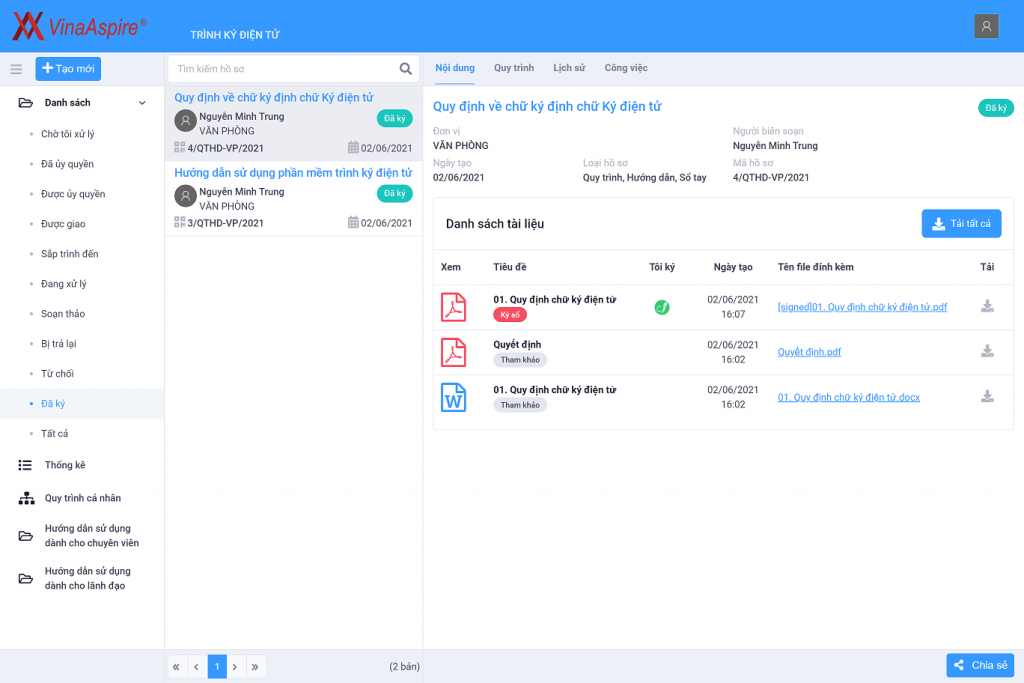1024x683 pixels.
Task: Collapse the Danh sách sidebar section
Action: click(142, 103)
